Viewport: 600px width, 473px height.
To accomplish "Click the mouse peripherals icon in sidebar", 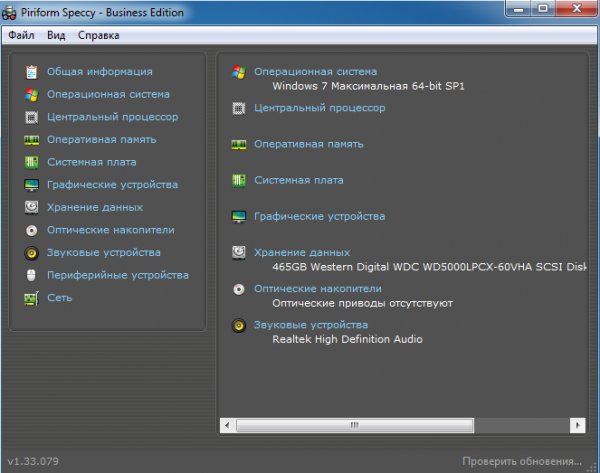I will click(x=31, y=275).
